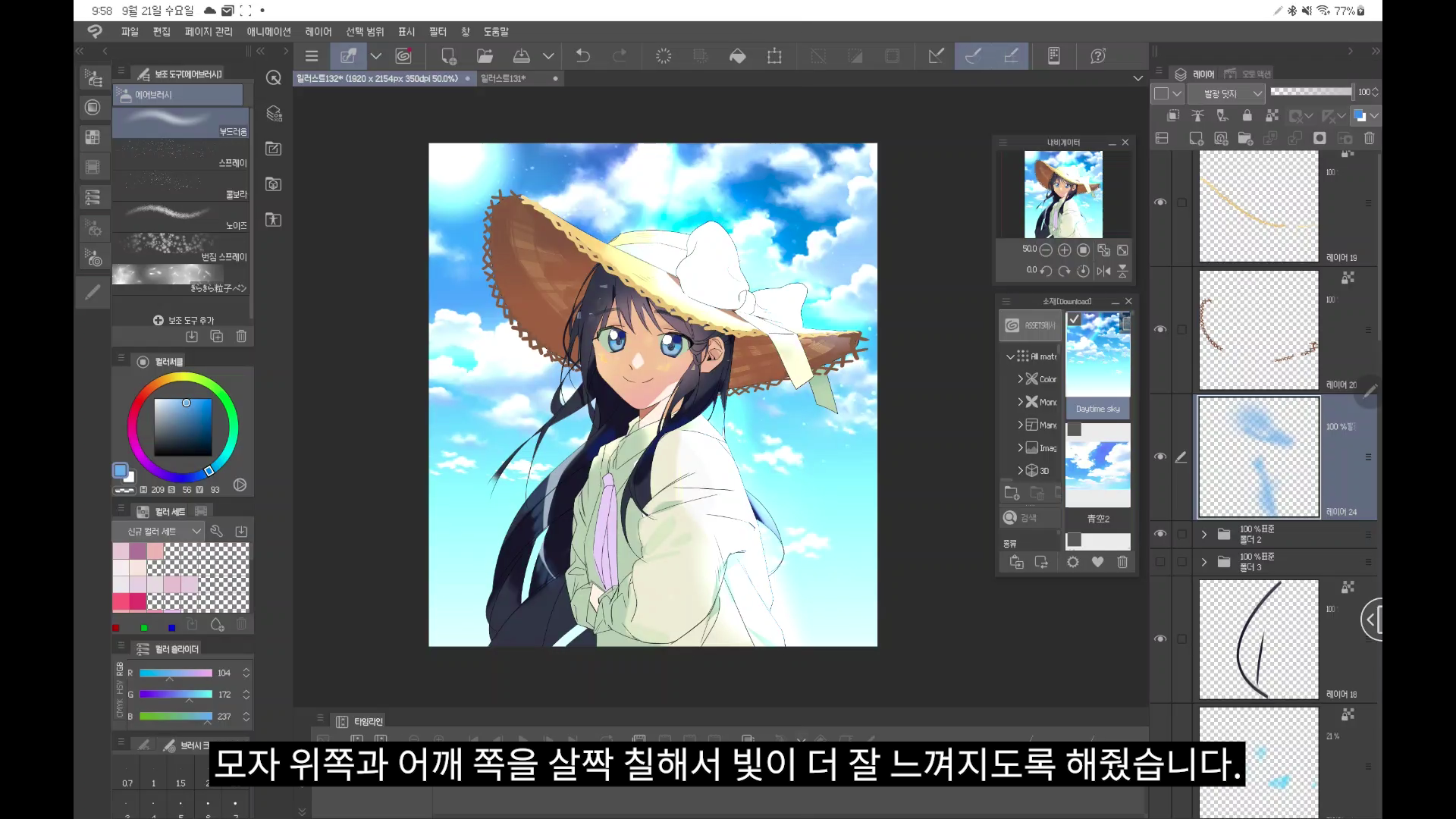Screen dimensions: 1456x819
Task: Hide layer 20 with eye icon
Action: click(1160, 330)
